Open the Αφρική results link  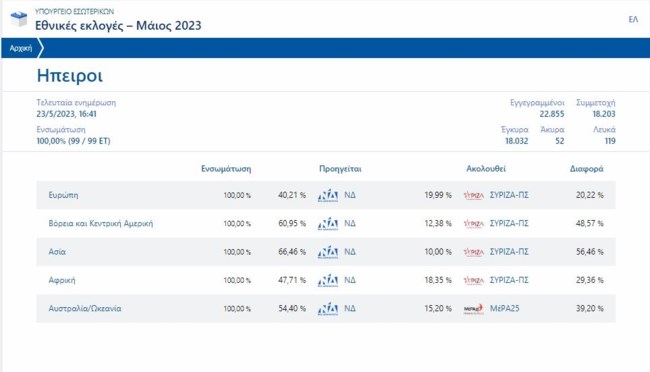[62, 281]
